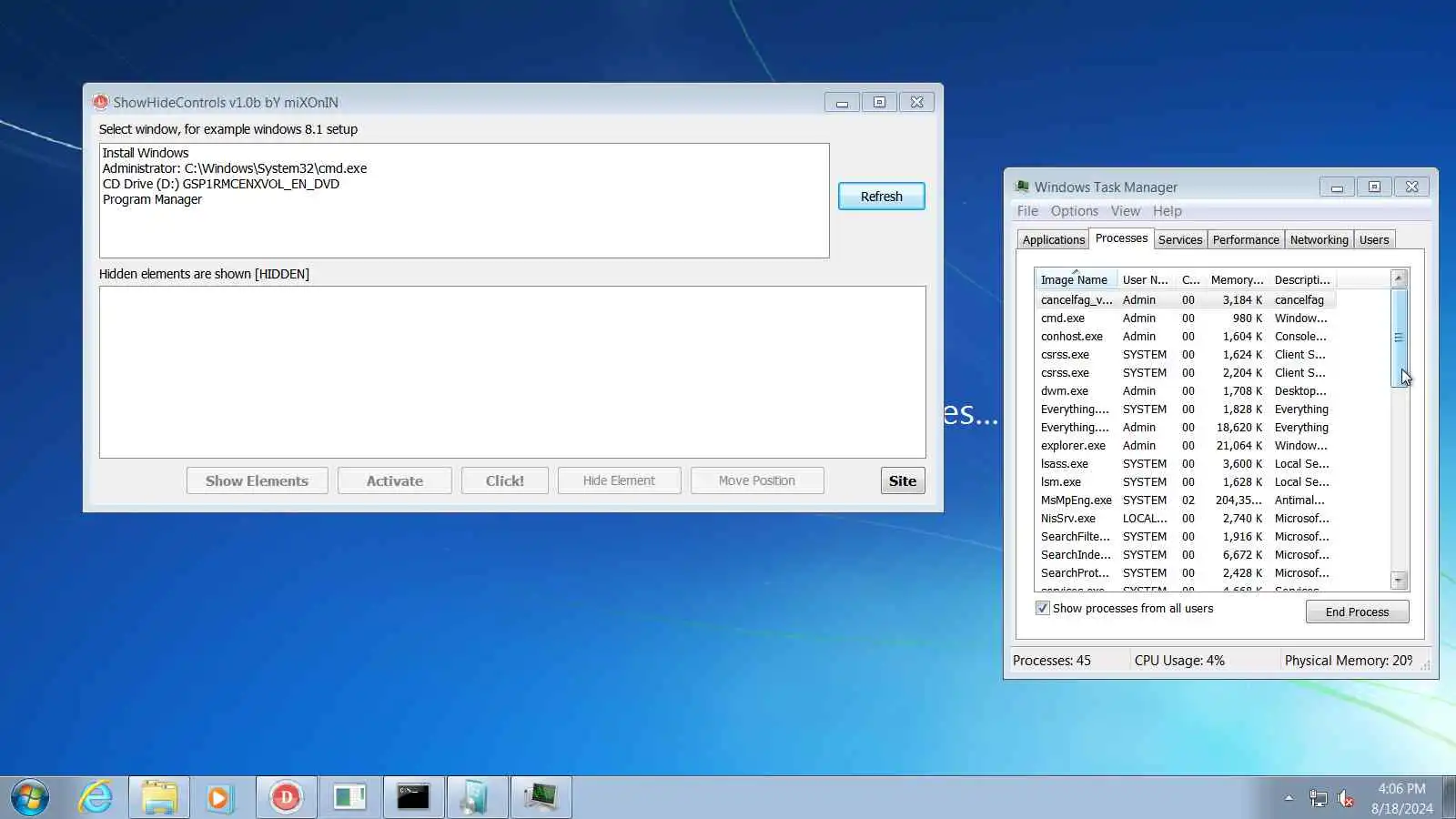Screen dimensions: 1456x819
Task: Click the Site button
Action: 903,480
